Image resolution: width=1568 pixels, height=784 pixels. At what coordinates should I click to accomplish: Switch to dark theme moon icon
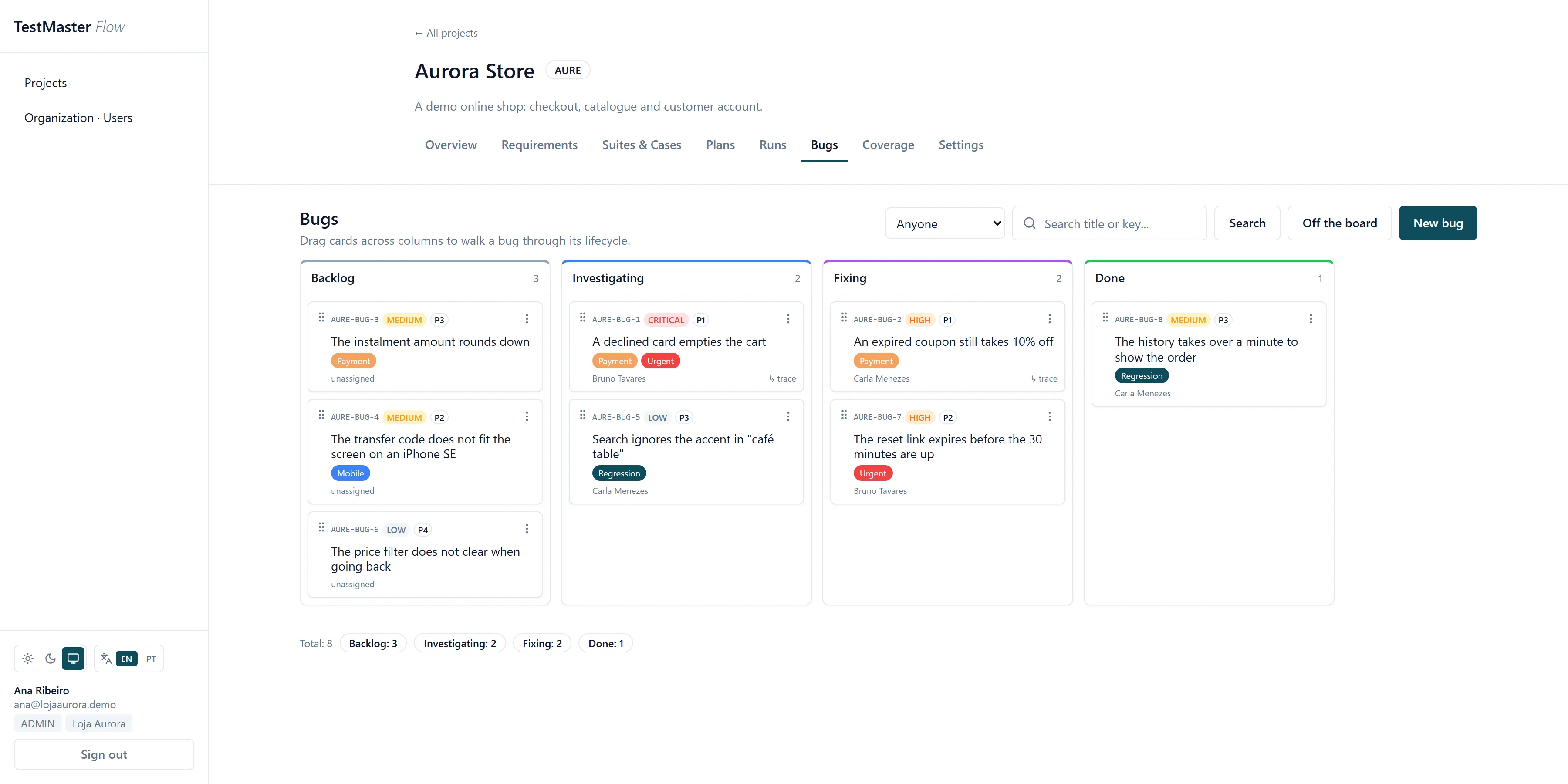pyautogui.click(x=51, y=659)
